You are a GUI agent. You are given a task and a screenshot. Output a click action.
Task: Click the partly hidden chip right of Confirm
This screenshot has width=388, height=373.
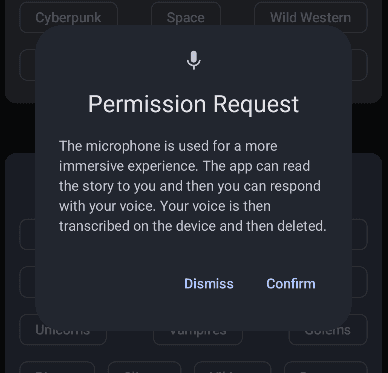pyautogui.click(x=360, y=282)
